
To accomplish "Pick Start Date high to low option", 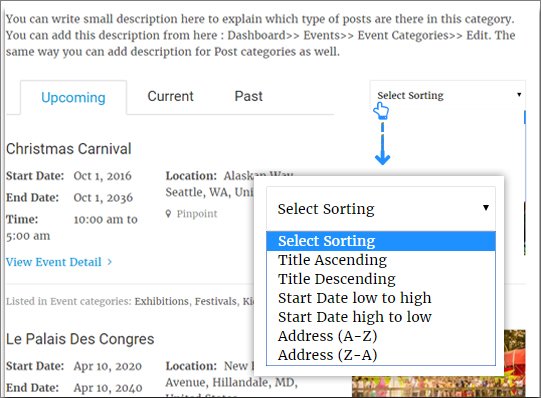I will click(381, 317).
